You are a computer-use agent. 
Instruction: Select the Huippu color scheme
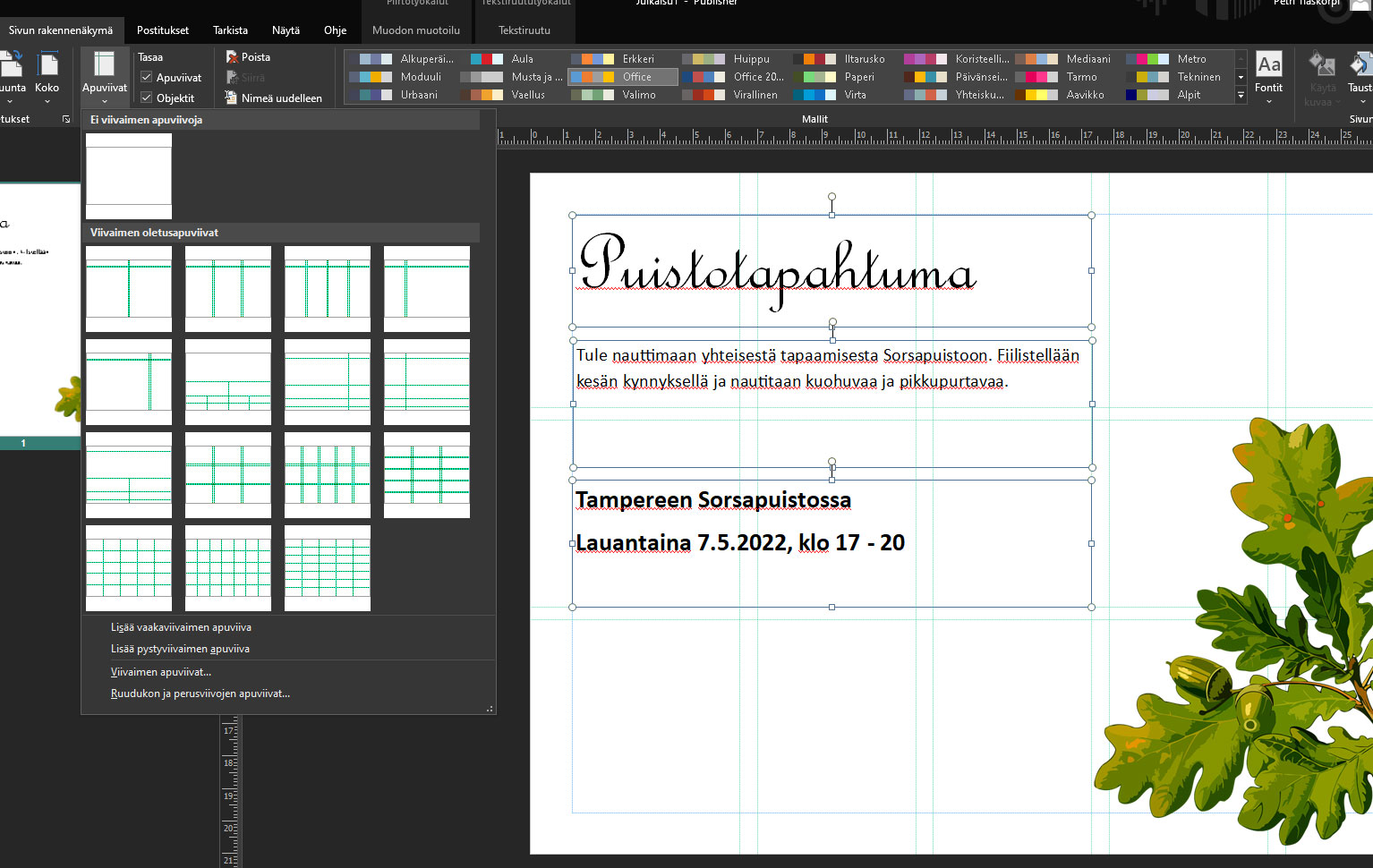point(734,59)
